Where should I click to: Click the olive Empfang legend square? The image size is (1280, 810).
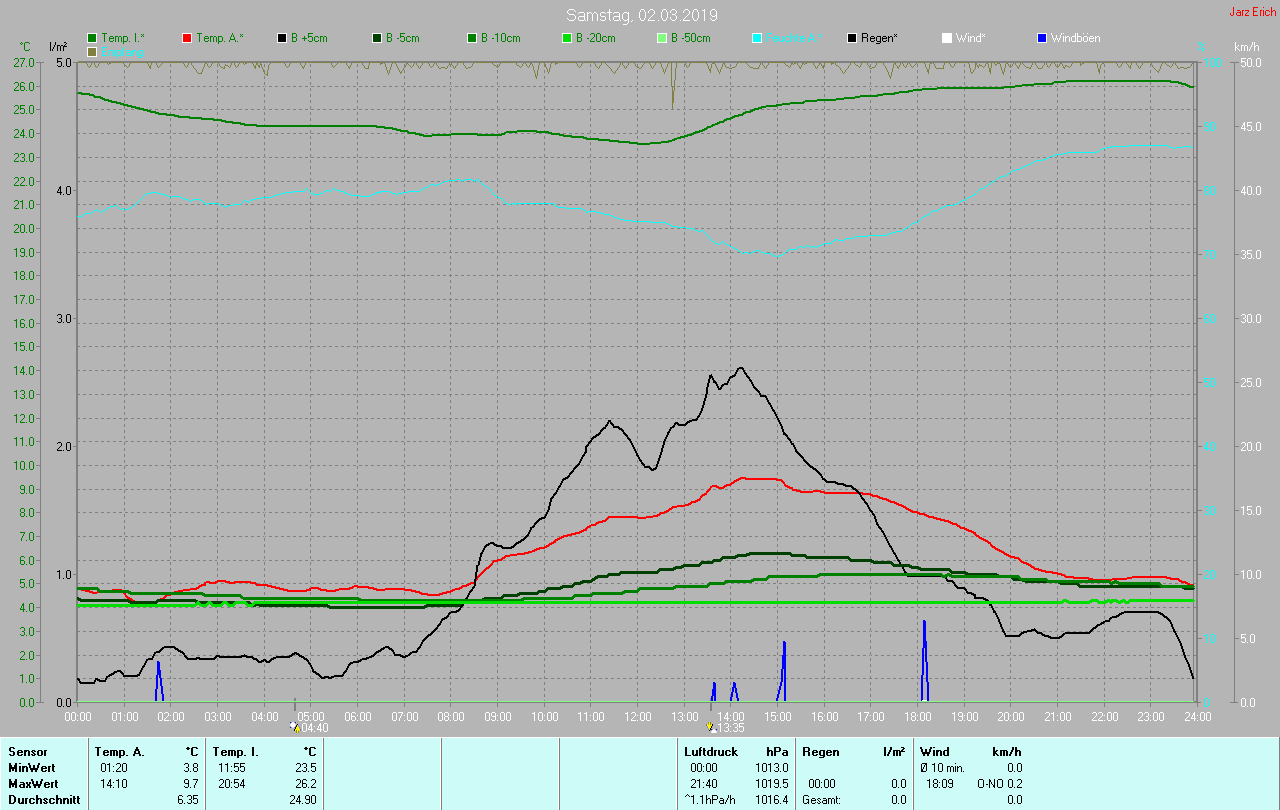92,51
